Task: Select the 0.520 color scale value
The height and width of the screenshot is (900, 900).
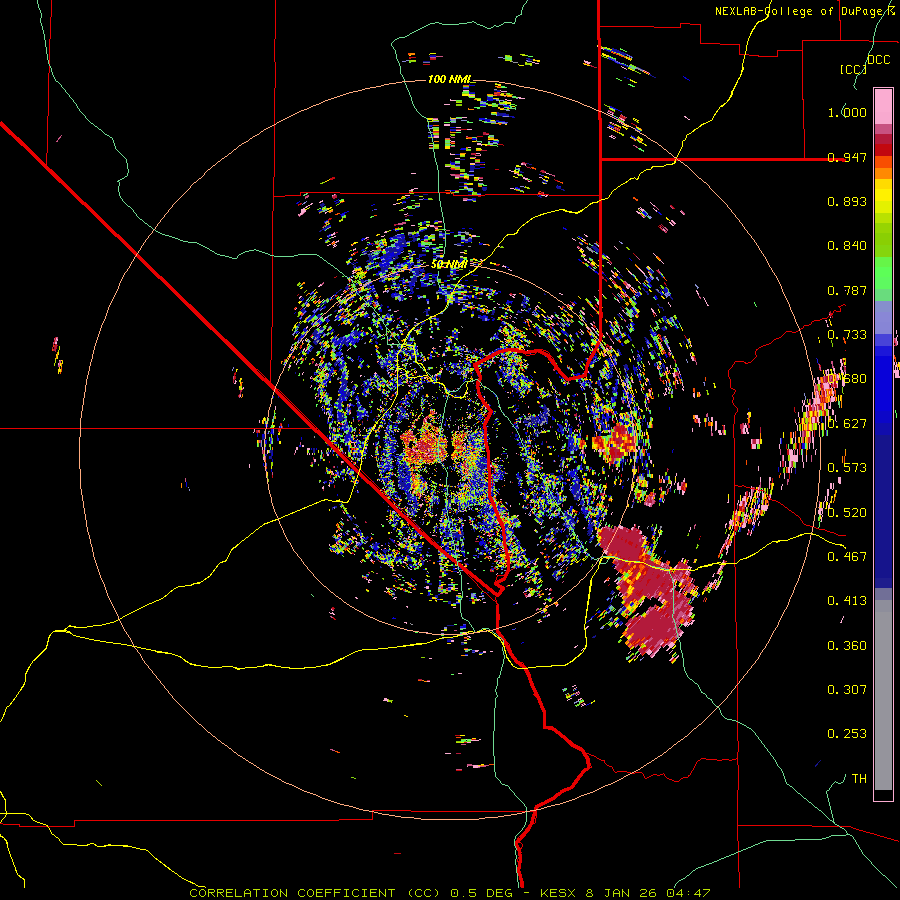Action: [x=847, y=513]
